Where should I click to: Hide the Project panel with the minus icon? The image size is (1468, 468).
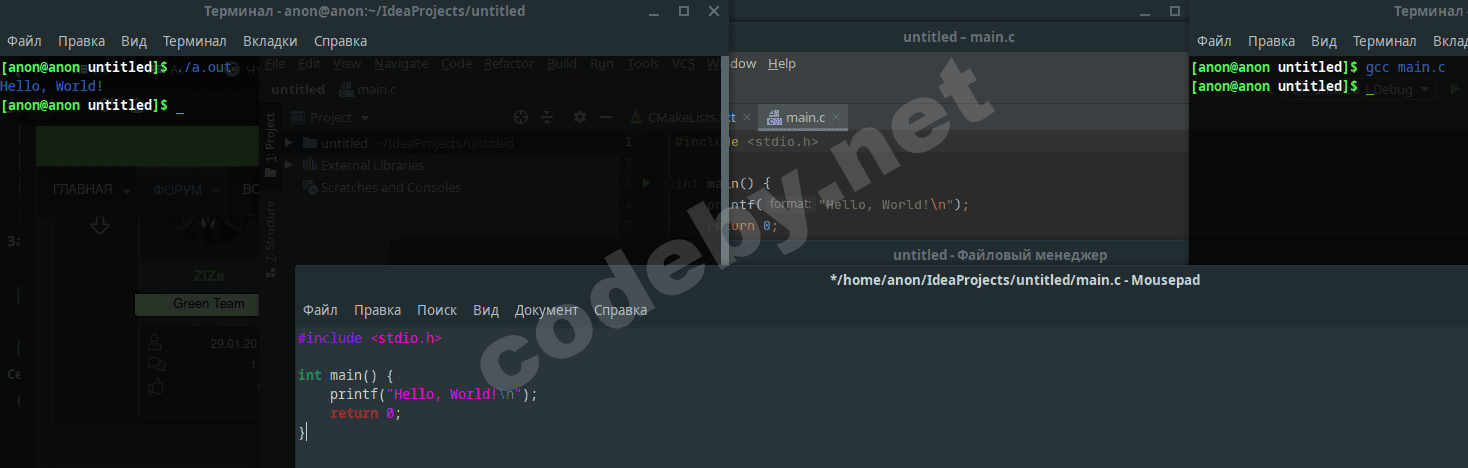pos(606,117)
